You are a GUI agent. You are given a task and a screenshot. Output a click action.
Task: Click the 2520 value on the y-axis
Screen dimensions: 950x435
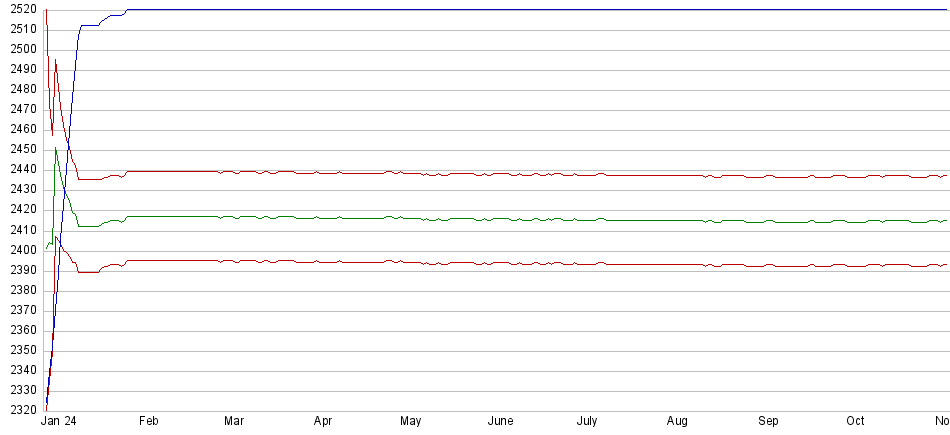pyautogui.click(x=20, y=9)
